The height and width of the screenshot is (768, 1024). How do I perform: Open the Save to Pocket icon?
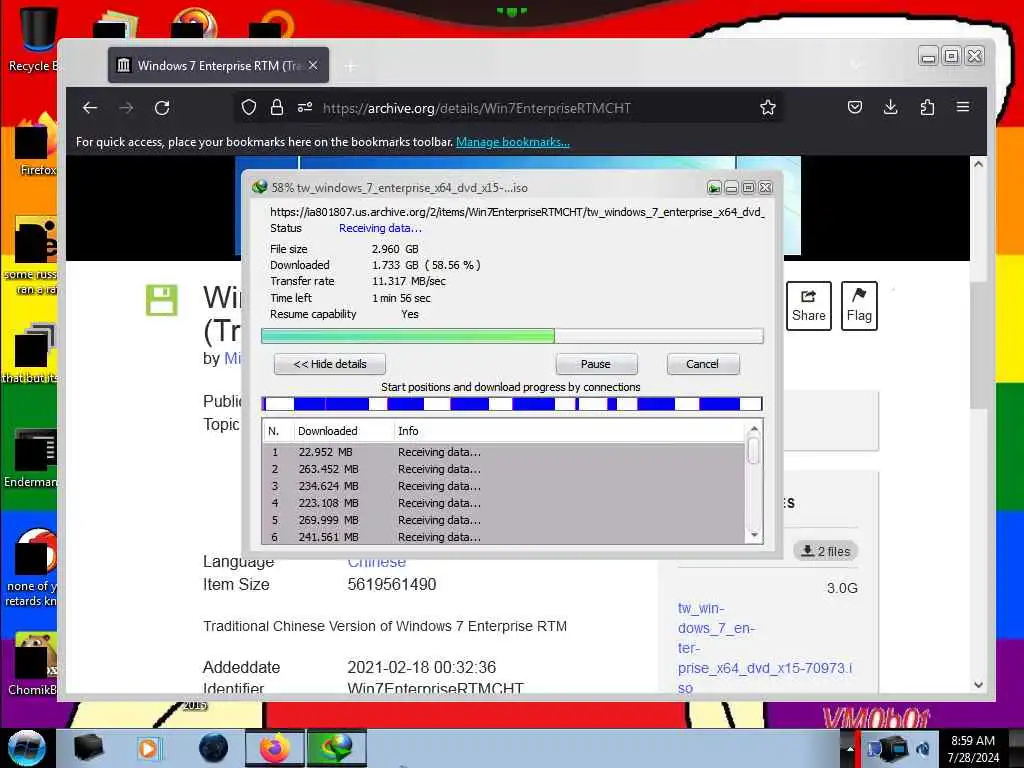(x=855, y=107)
